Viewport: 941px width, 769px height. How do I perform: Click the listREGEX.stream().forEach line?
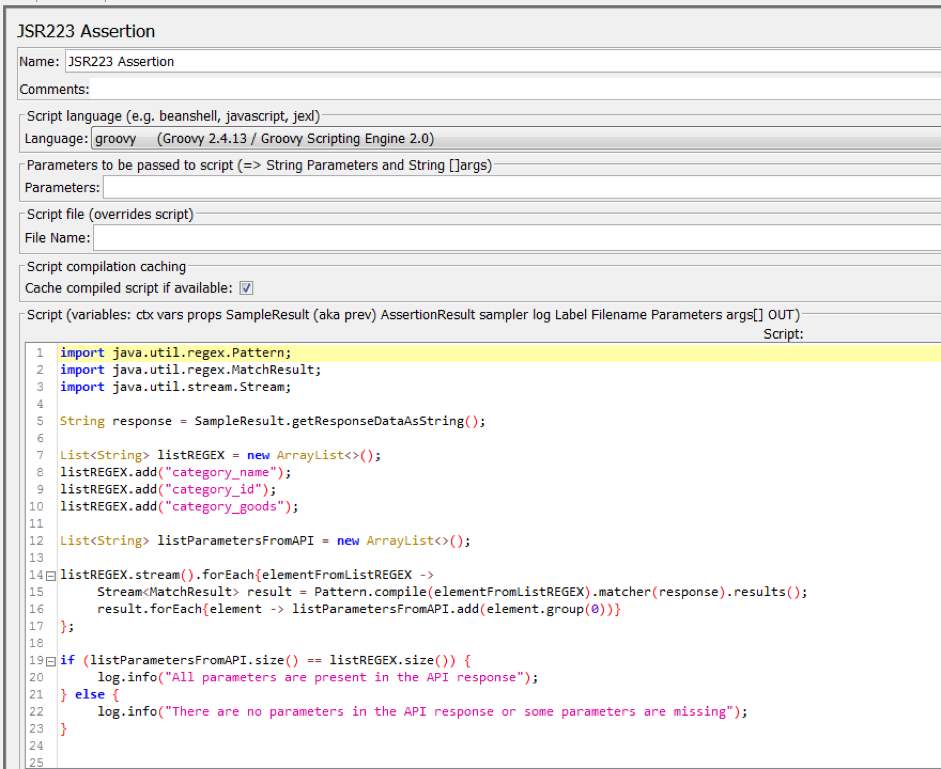click(x=247, y=575)
